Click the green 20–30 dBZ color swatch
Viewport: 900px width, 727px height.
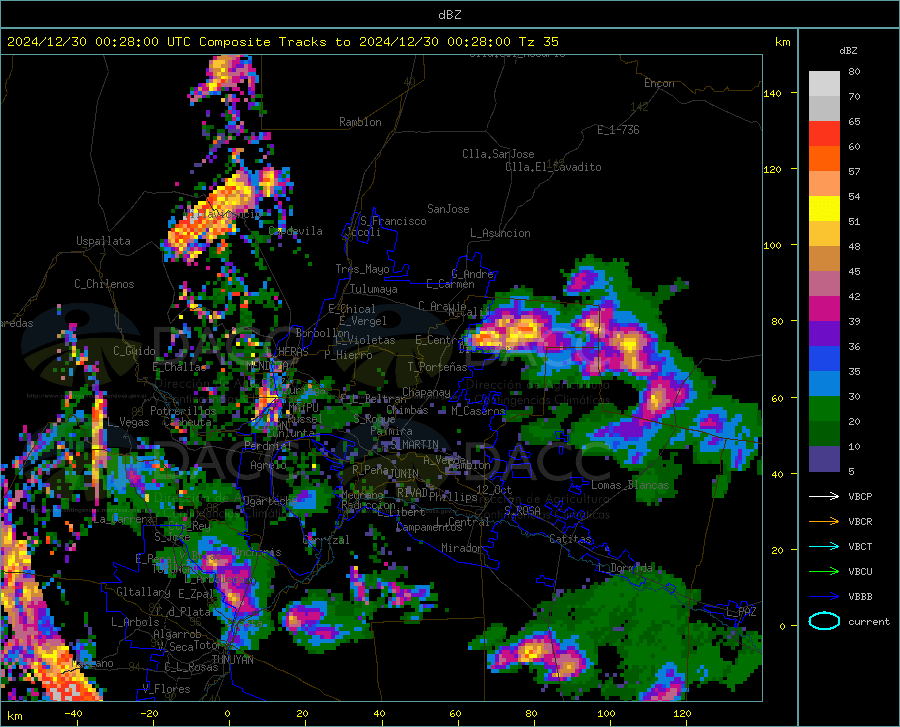tap(824, 409)
